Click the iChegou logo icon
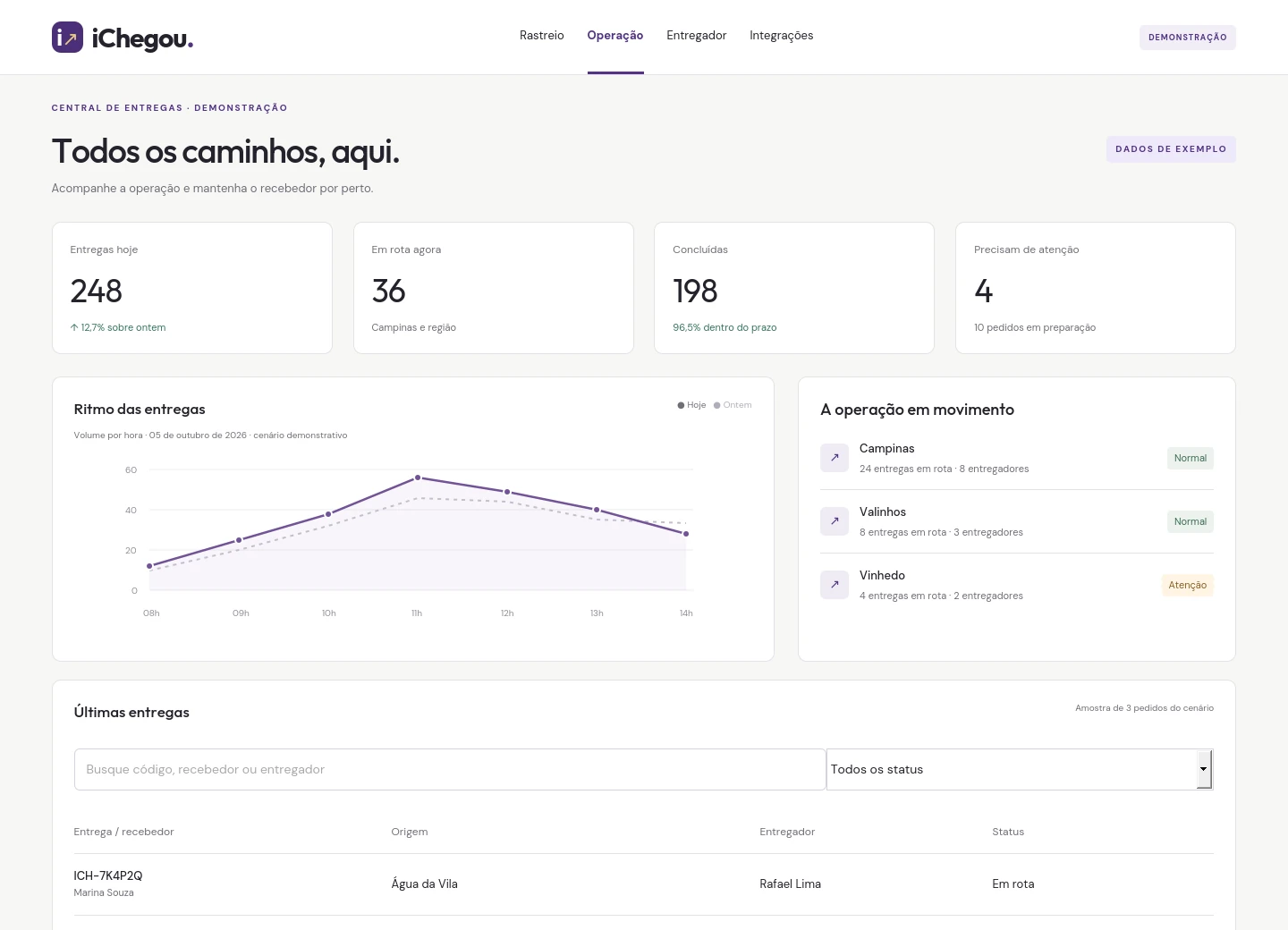 click(67, 38)
